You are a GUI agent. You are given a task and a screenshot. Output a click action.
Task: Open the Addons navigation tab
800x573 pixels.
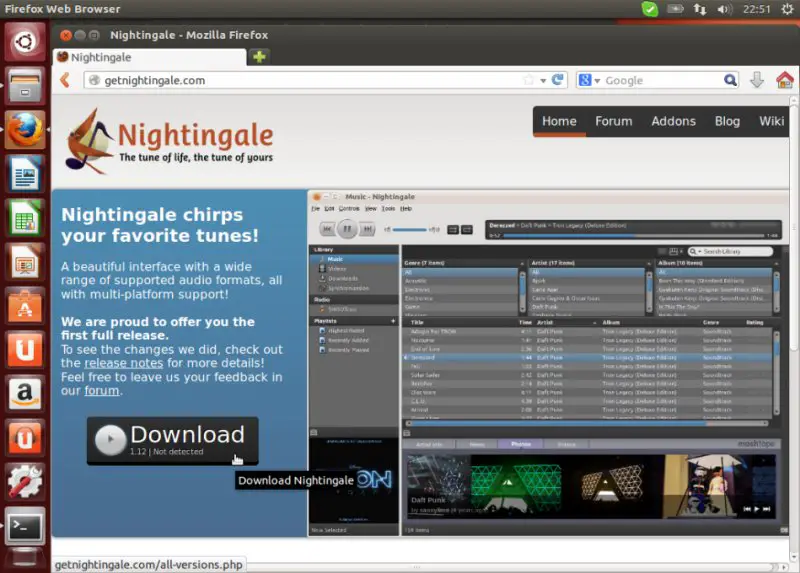click(x=673, y=121)
